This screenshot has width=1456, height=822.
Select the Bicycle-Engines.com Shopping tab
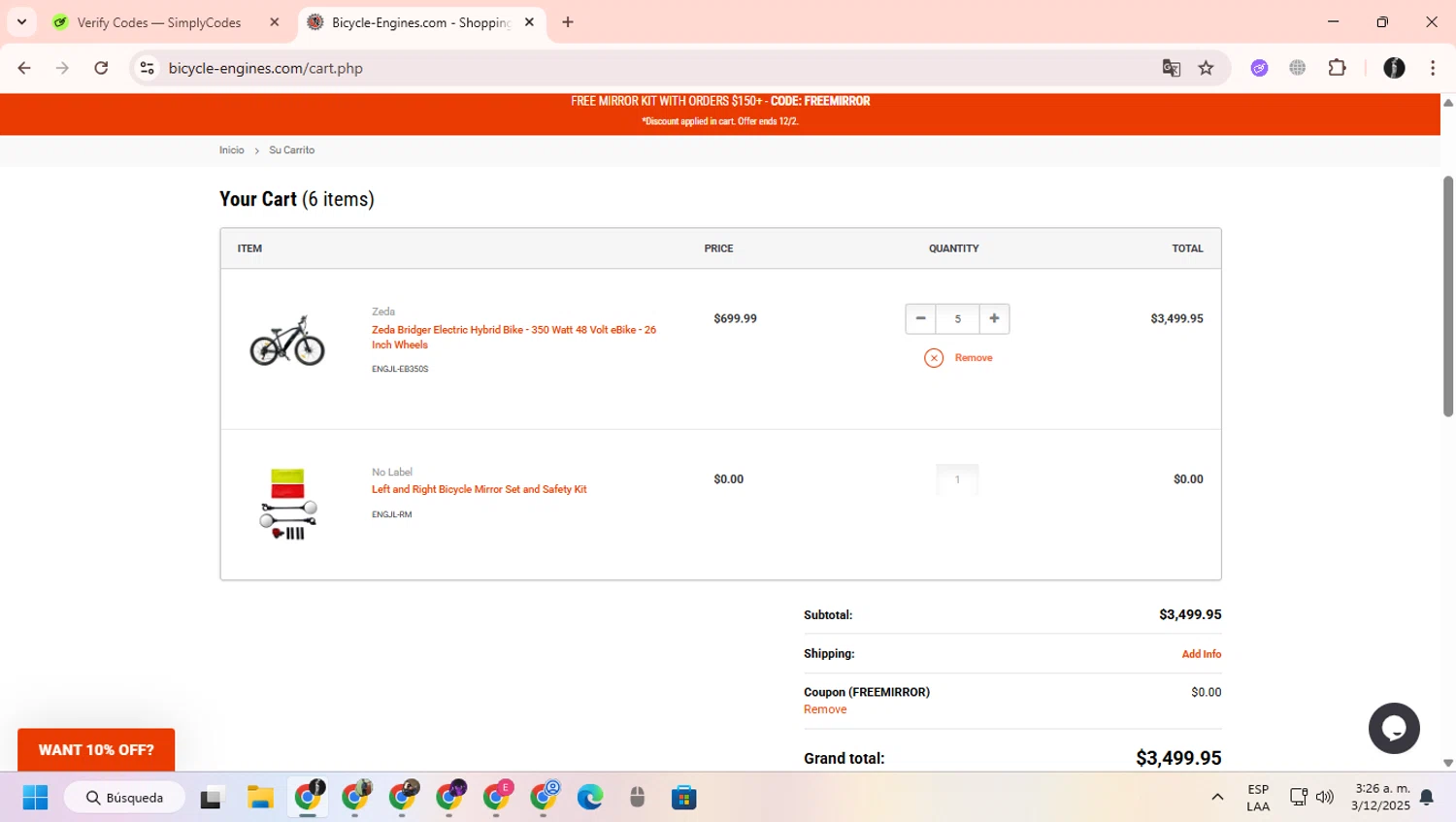[x=422, y=22]
